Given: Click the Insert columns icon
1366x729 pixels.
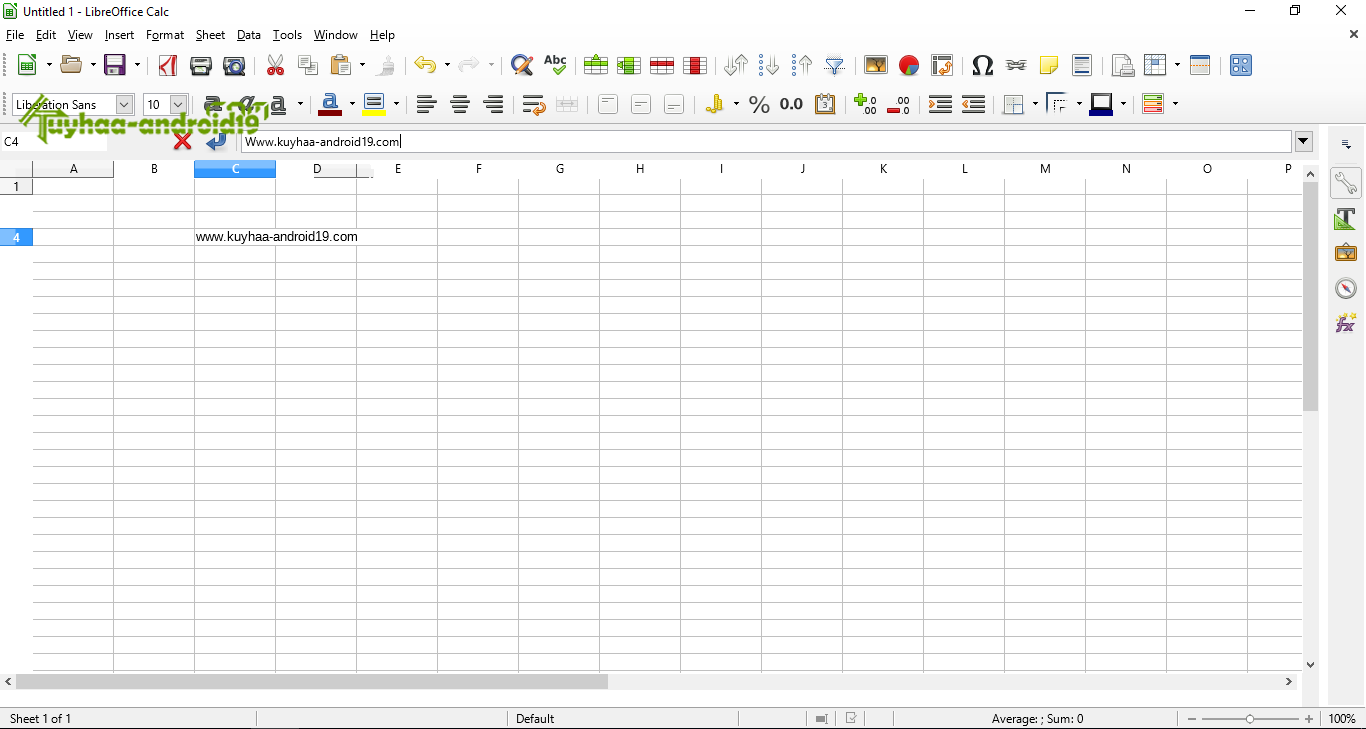Looking at the screenshot, I should (x=628, y=65).
